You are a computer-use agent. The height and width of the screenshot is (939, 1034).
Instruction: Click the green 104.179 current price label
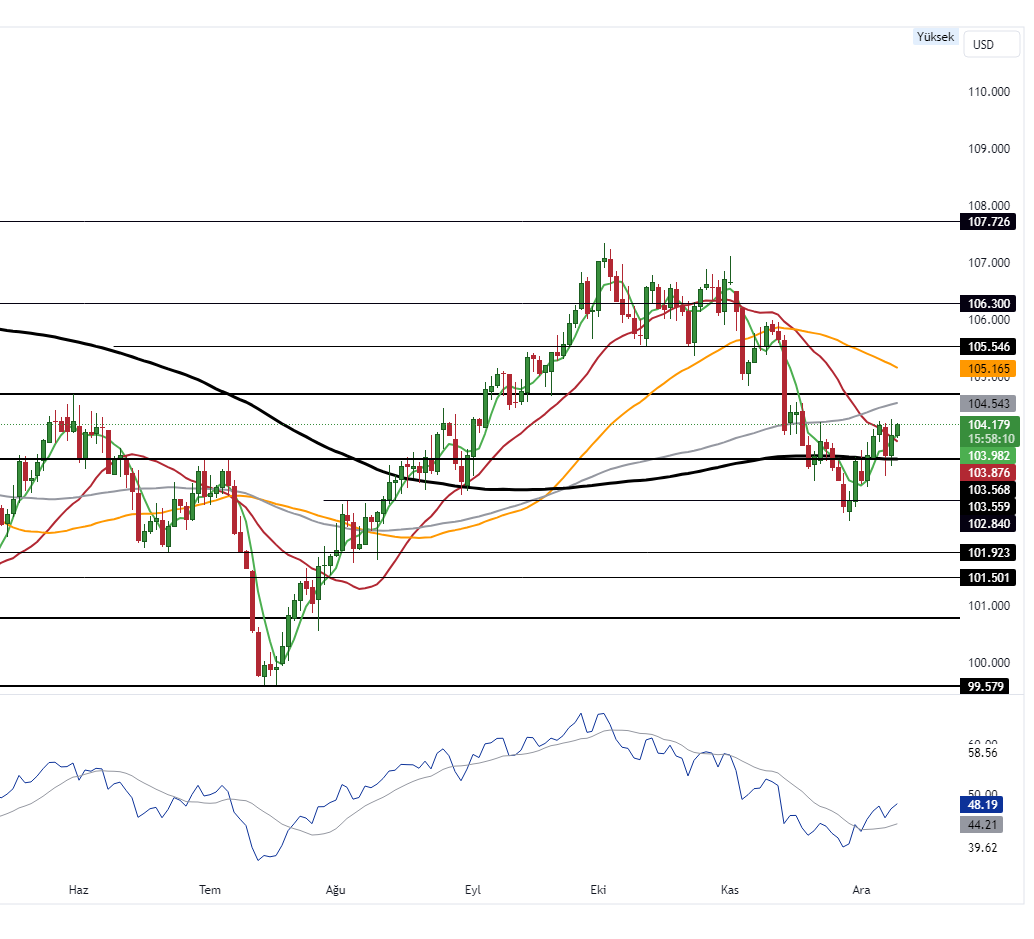point(986,424)
